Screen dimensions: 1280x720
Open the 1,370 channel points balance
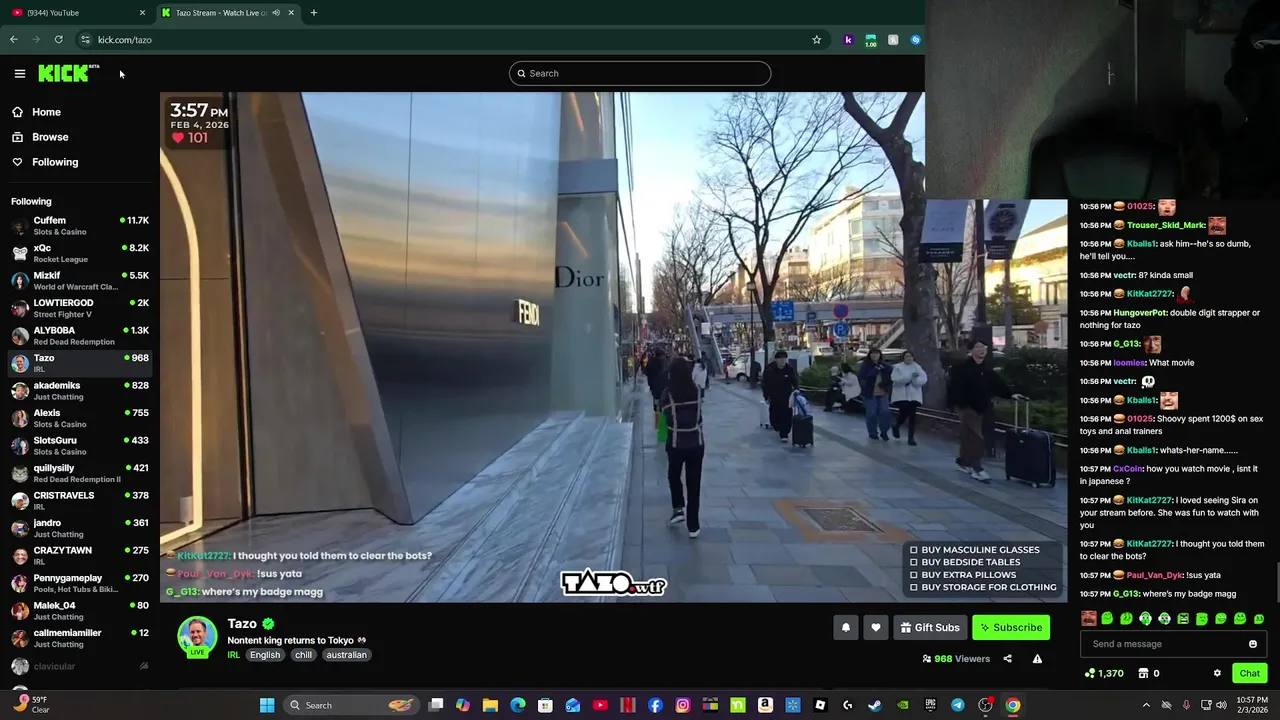pyautogui.click(x=1104, y=673)
